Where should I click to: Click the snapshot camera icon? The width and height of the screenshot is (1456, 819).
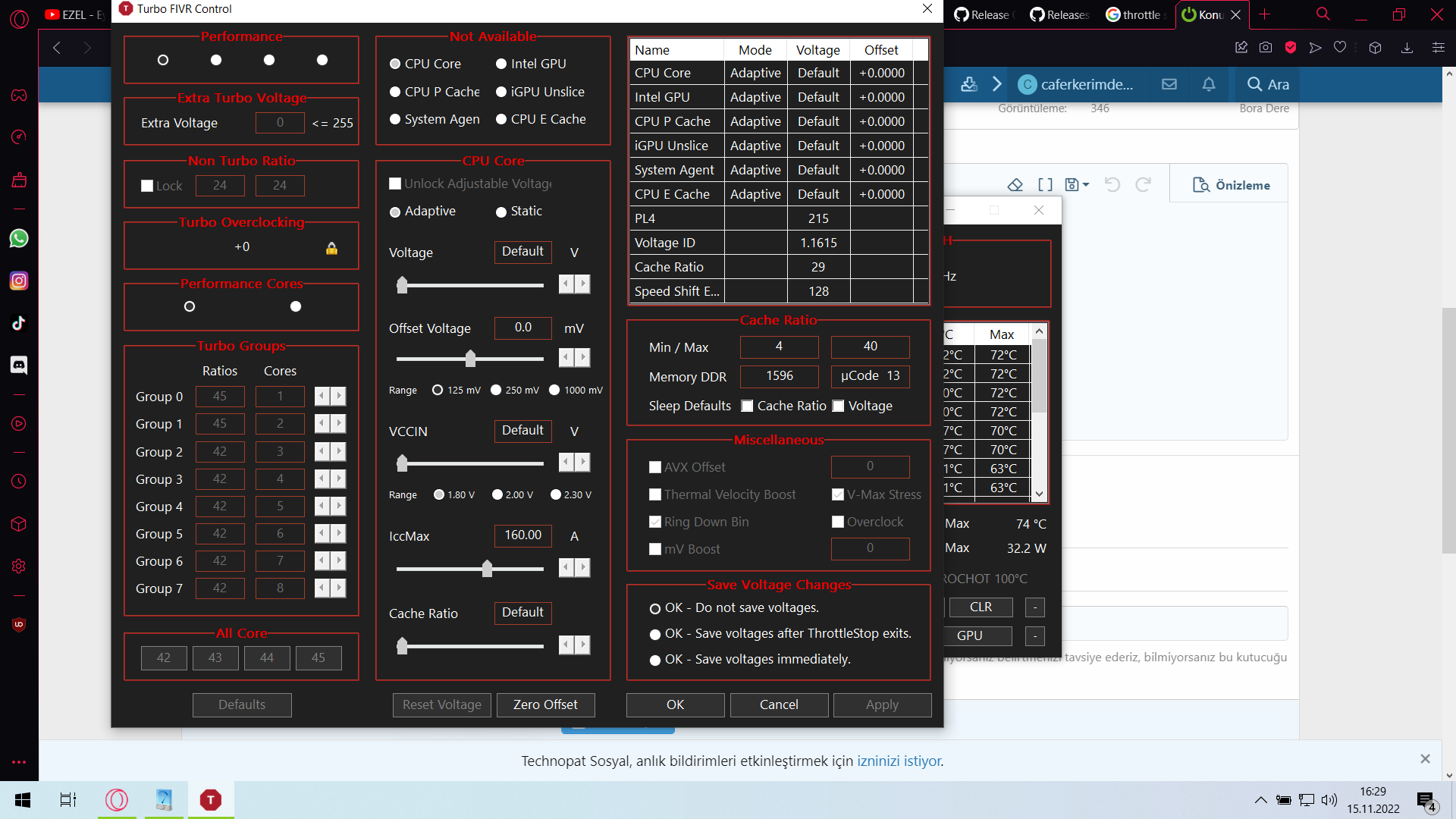[1266, 47]
